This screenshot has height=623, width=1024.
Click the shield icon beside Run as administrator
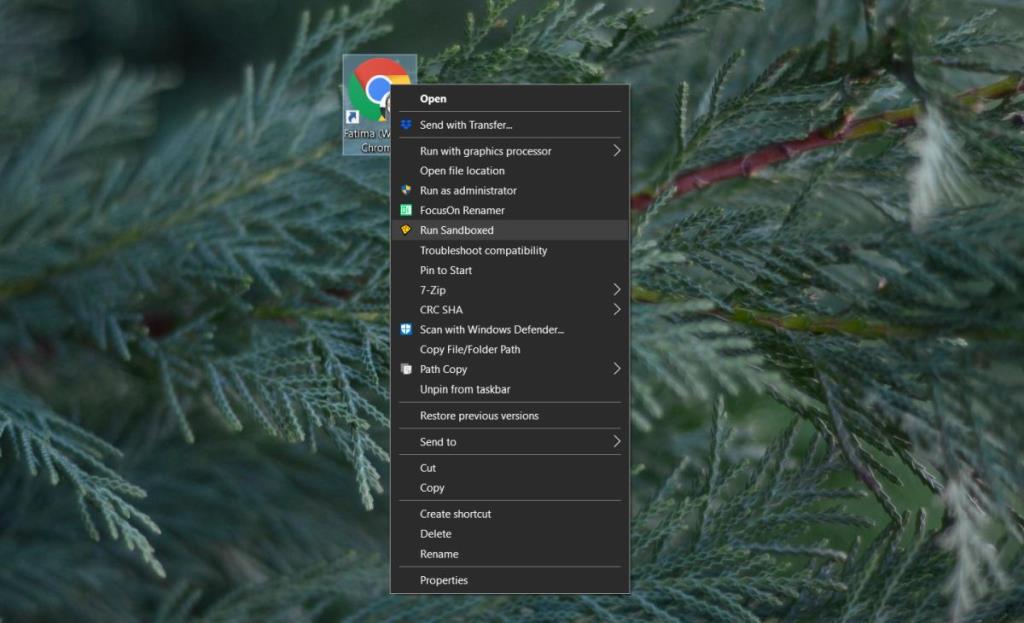406,190
